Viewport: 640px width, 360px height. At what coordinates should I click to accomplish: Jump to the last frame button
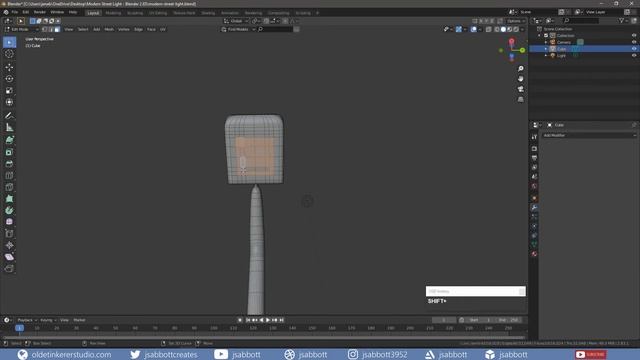(x=281, y=320)
